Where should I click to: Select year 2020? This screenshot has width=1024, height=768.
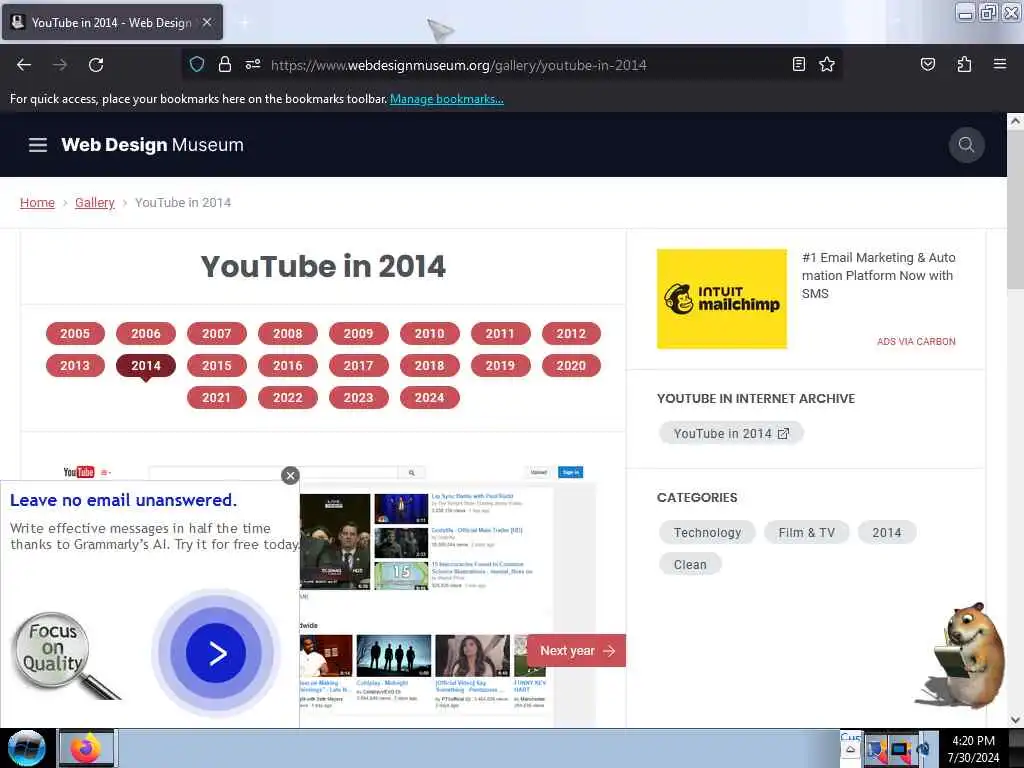(x=571, y=366)
